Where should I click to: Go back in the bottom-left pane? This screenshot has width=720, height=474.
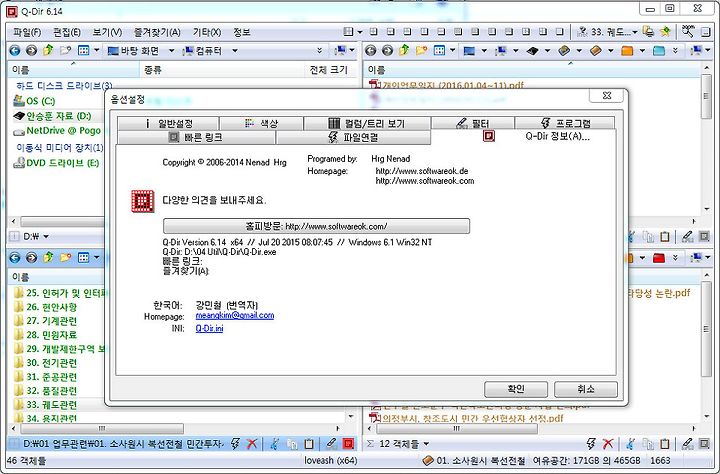click(x=15, y=258)
